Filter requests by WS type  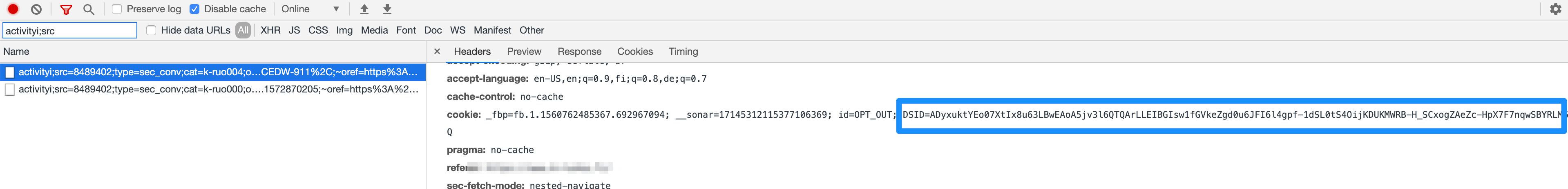click(x=458, y=30)
